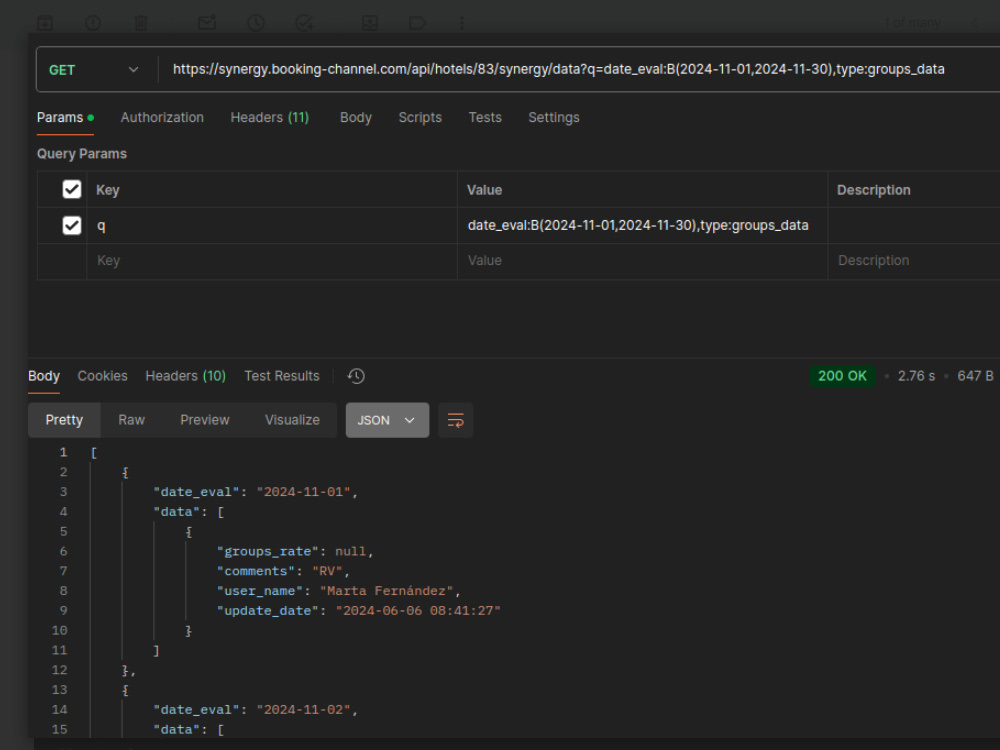Open the response history clock icon
This screenshot has width=1000, height=750.
tap(356, 376)
